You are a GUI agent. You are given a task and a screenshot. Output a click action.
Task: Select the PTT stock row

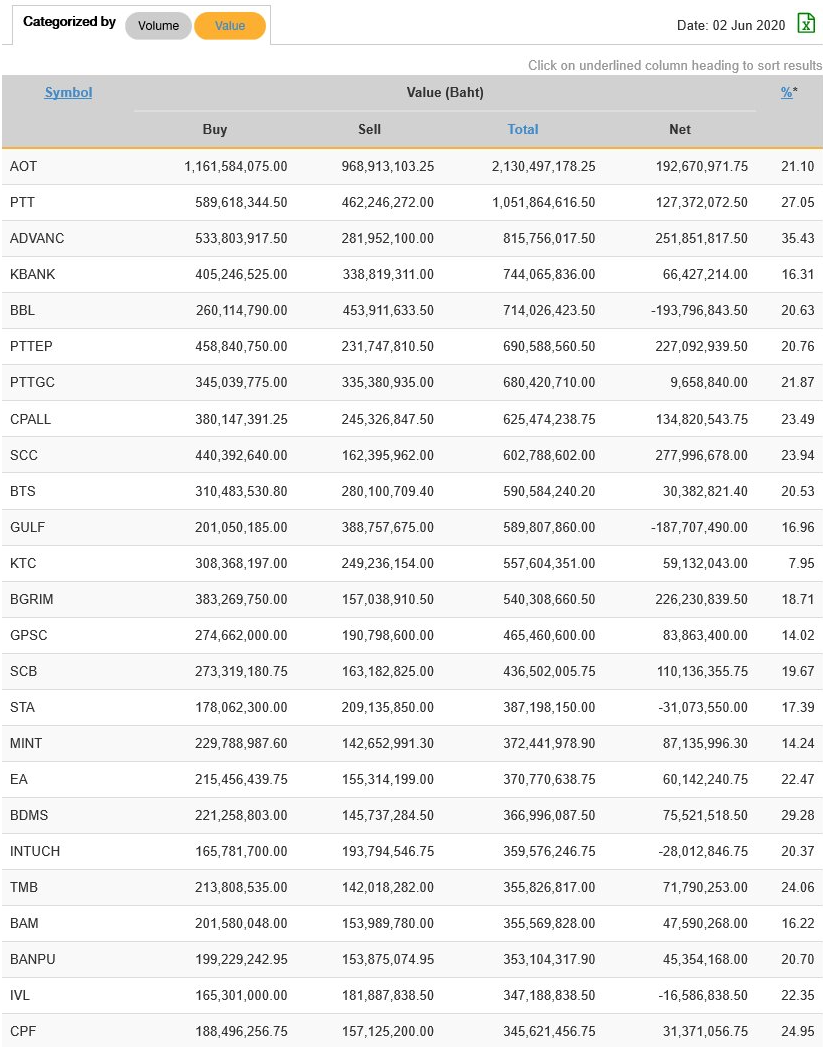(x=23, y=202)
